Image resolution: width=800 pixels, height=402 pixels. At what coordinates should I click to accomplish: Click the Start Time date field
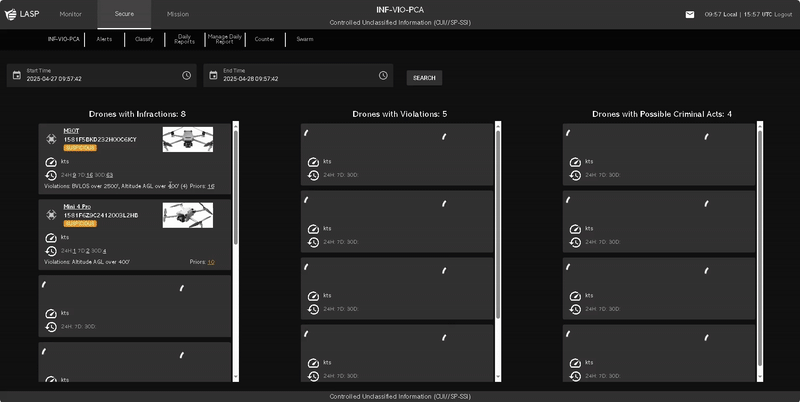102,76
